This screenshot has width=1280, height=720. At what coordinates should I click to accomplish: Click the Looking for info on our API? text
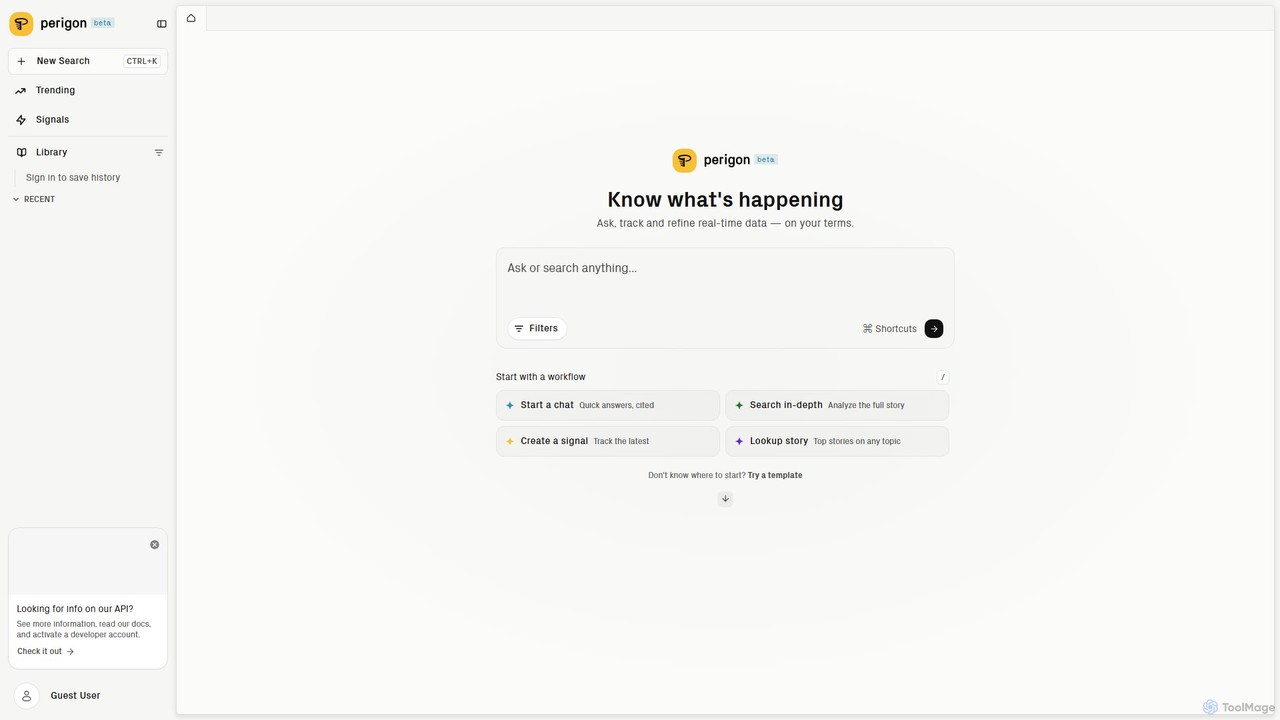[x=75, y=609]
